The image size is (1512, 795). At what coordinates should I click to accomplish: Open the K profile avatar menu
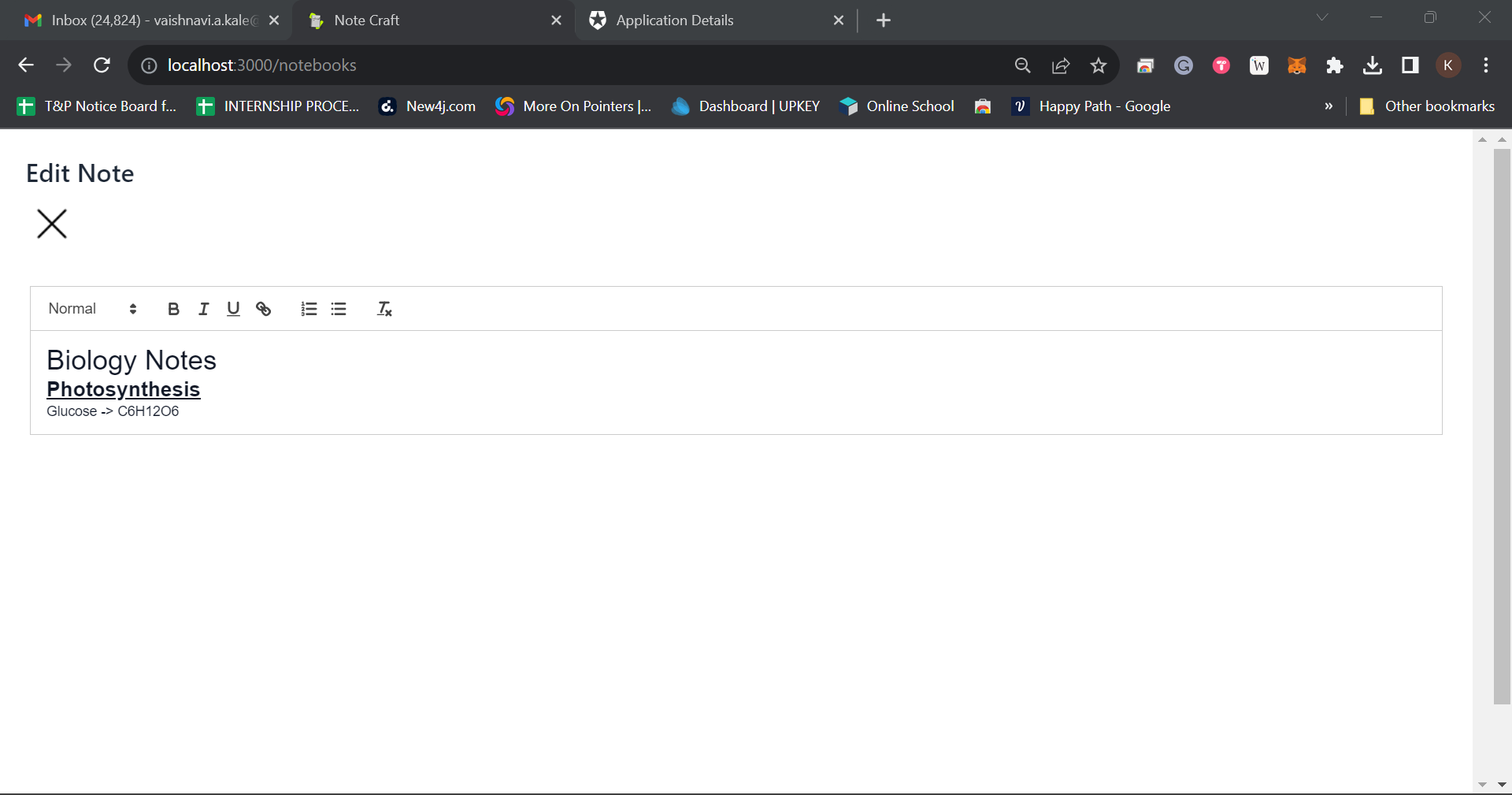coord(1448,65)
